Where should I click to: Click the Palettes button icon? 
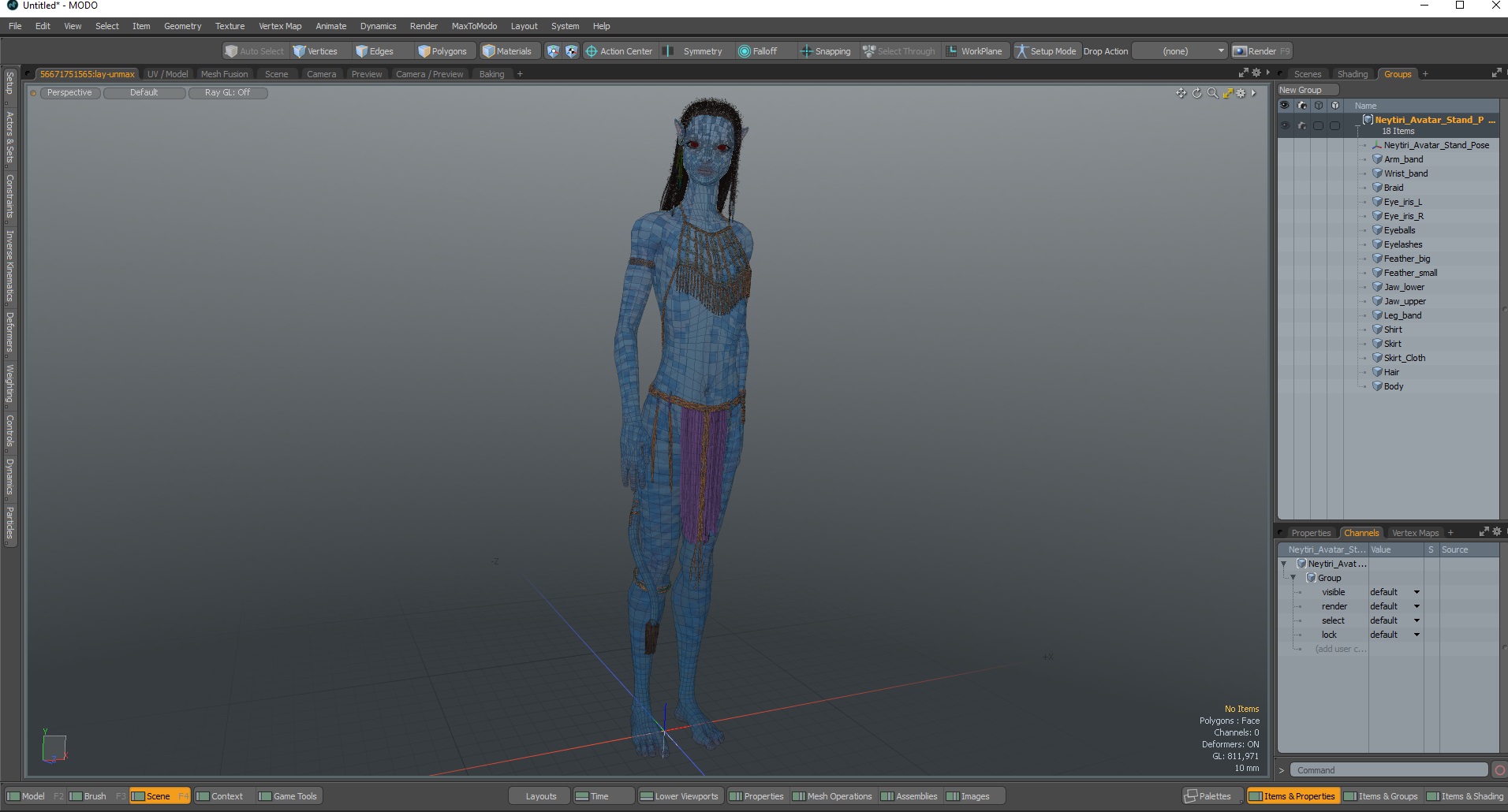[x=1191, y=796]
